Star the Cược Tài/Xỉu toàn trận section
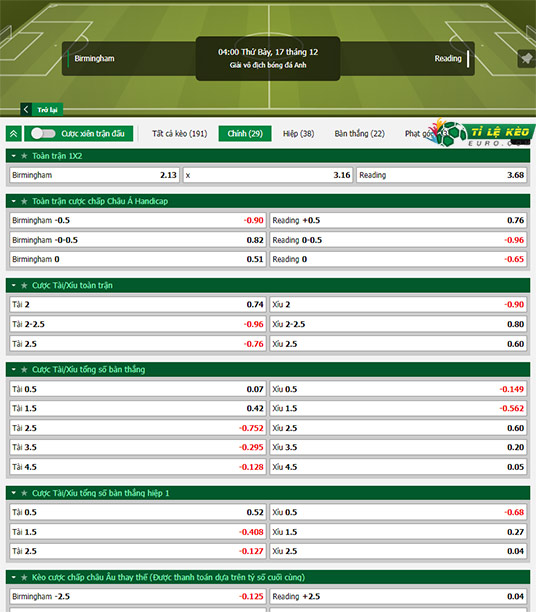 click(24, 285)
